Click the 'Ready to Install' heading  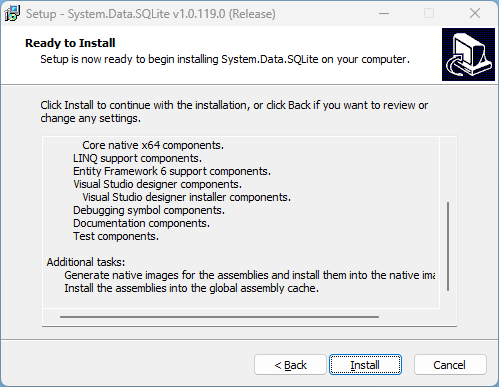70,43
